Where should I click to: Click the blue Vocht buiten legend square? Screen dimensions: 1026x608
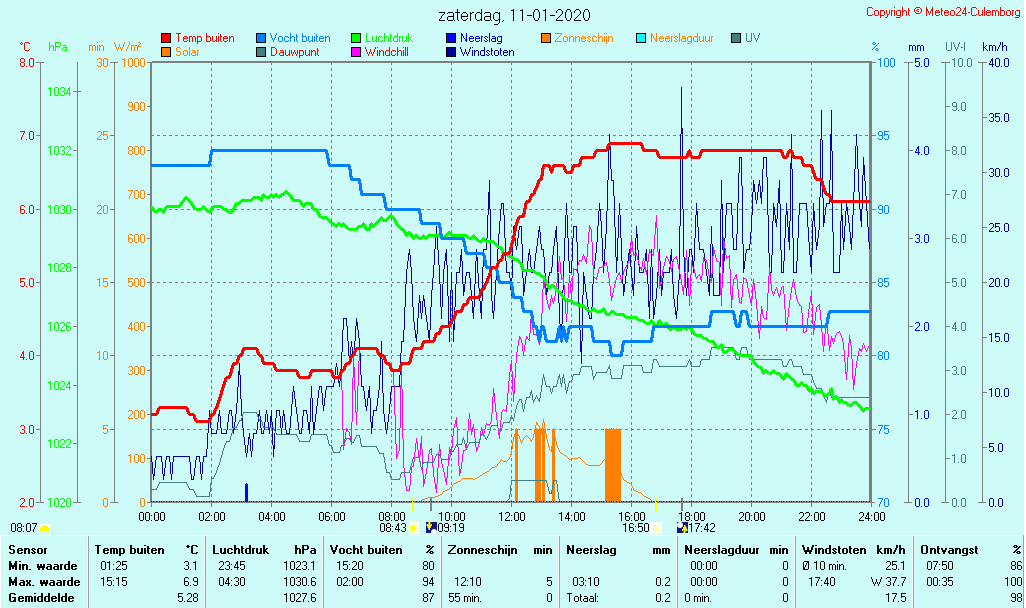[x=261, y=38]
